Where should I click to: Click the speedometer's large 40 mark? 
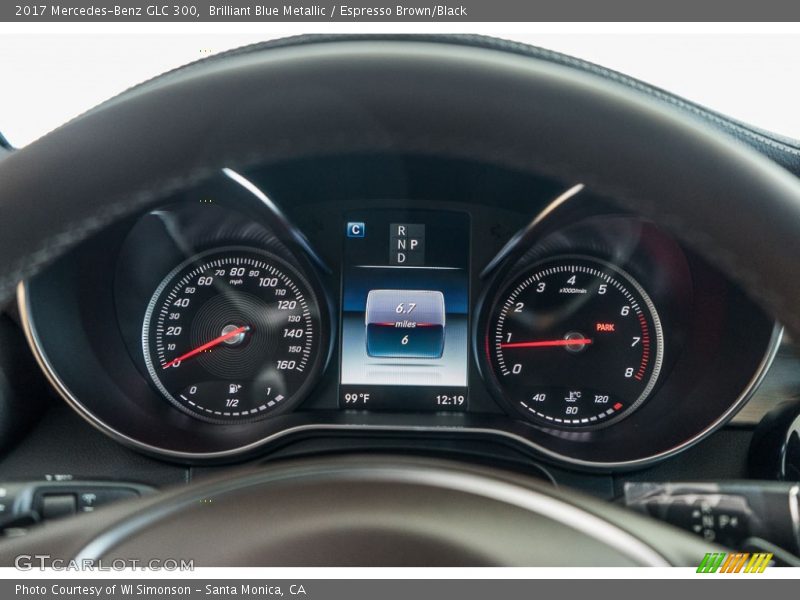click(182, 303)
